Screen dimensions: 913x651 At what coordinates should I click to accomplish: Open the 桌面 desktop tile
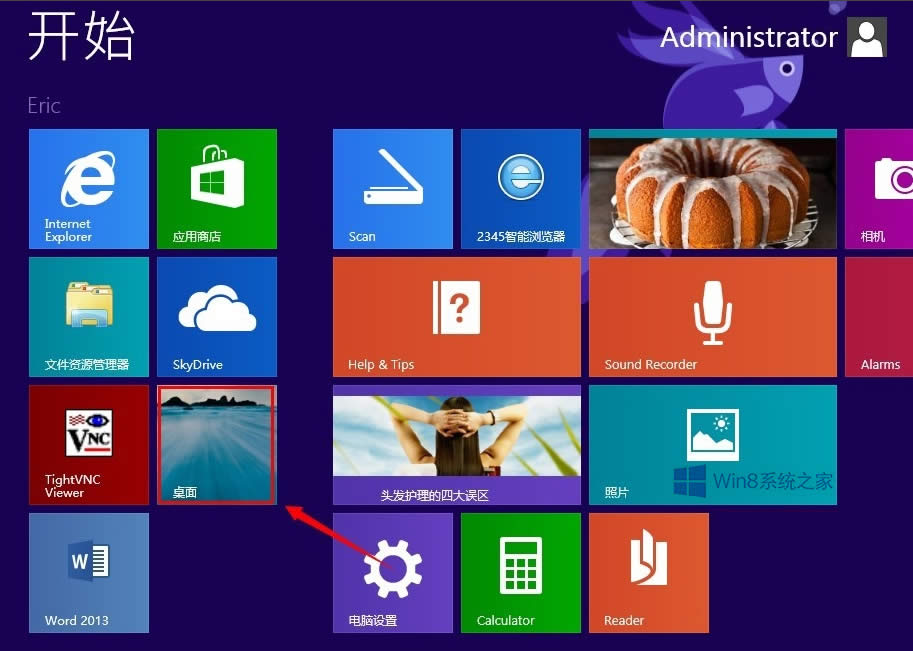[x=217, y=445]
